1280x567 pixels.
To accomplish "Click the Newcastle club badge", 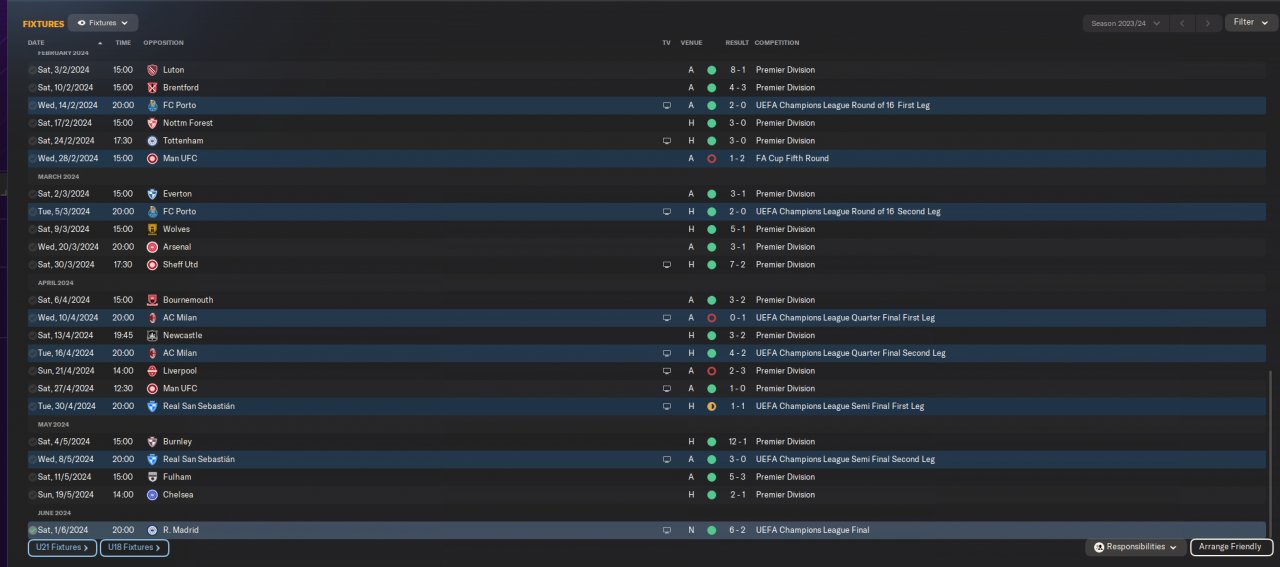I will click(152, 335).
